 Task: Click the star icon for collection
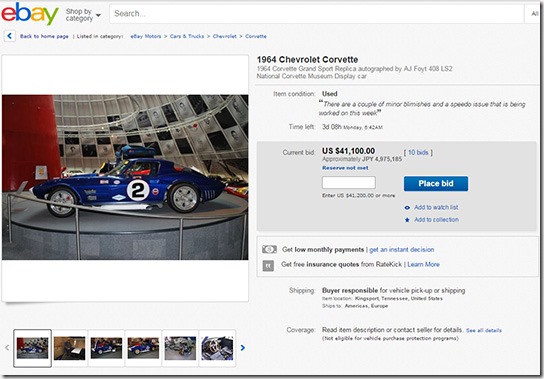click(407, 220)
